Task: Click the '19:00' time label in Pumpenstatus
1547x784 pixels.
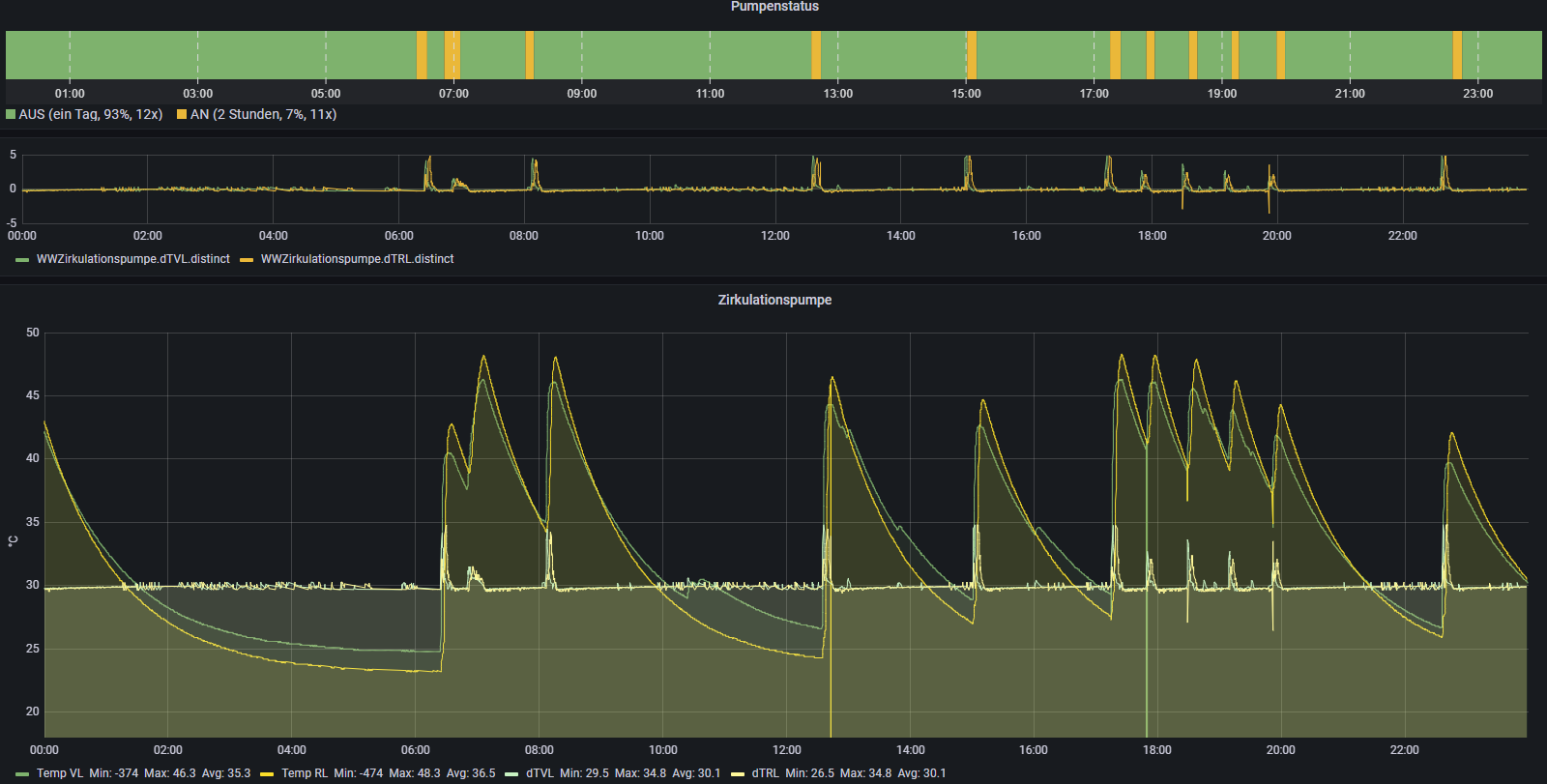Action: [x=1222, y=94]
